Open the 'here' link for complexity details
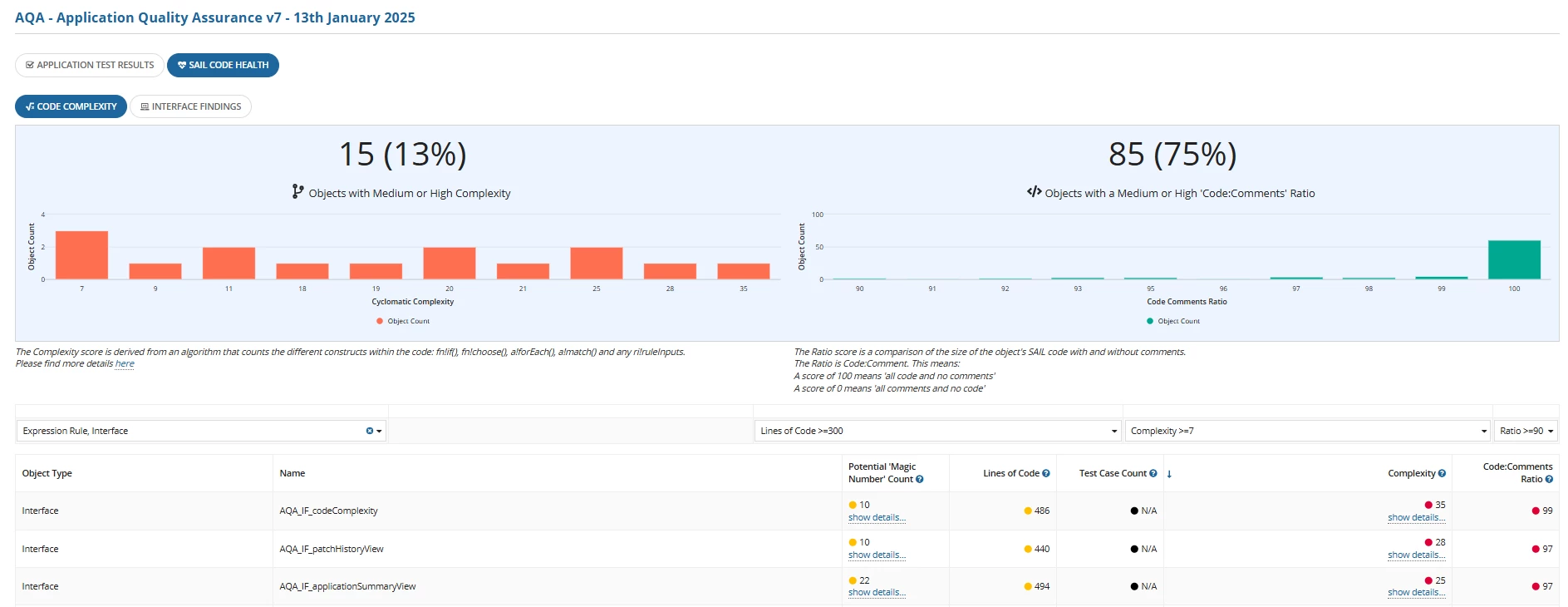The height and width of the screenshot is (607, 1568). [x=125, y=363]
